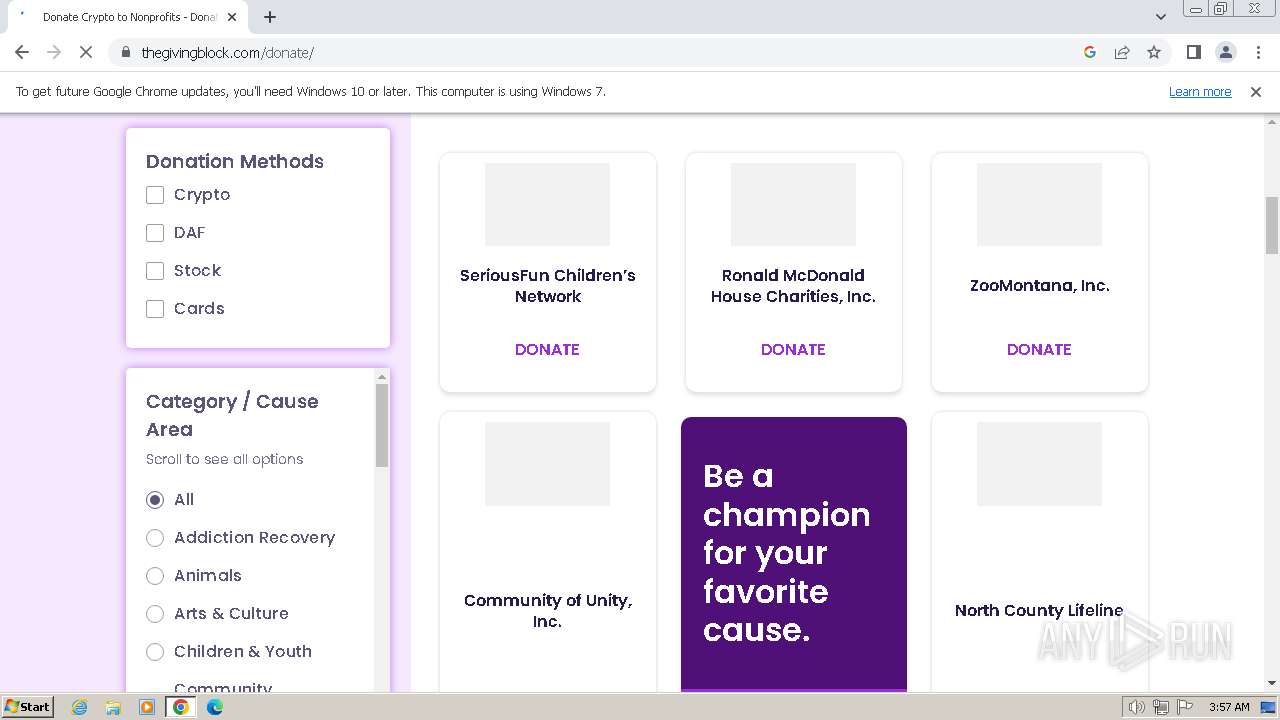Share this page icon
The width and height of the screenshot is (1280, 720).
coord(1122,52)
